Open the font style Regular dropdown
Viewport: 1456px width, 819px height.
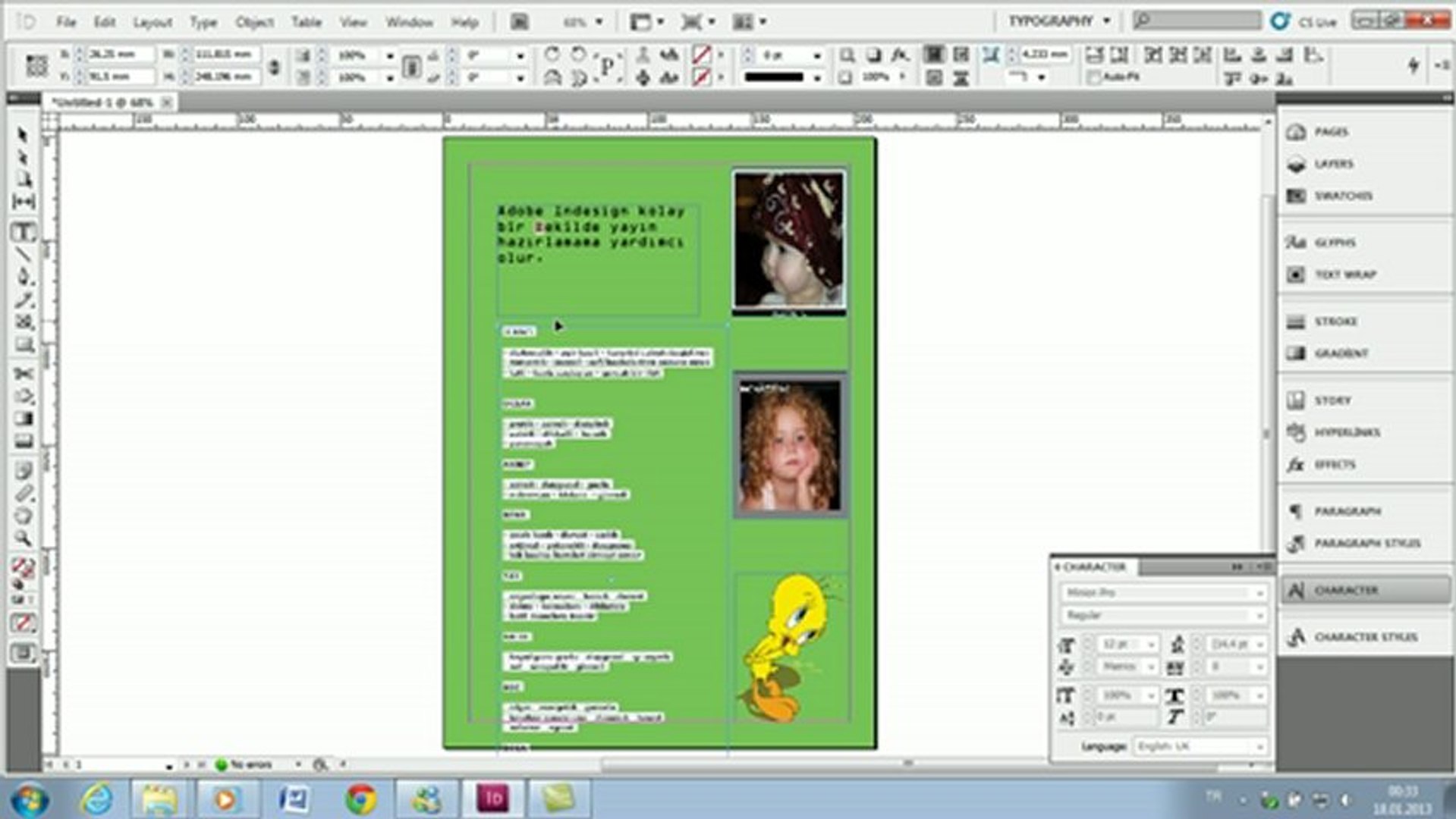[x=1259, y=616]
